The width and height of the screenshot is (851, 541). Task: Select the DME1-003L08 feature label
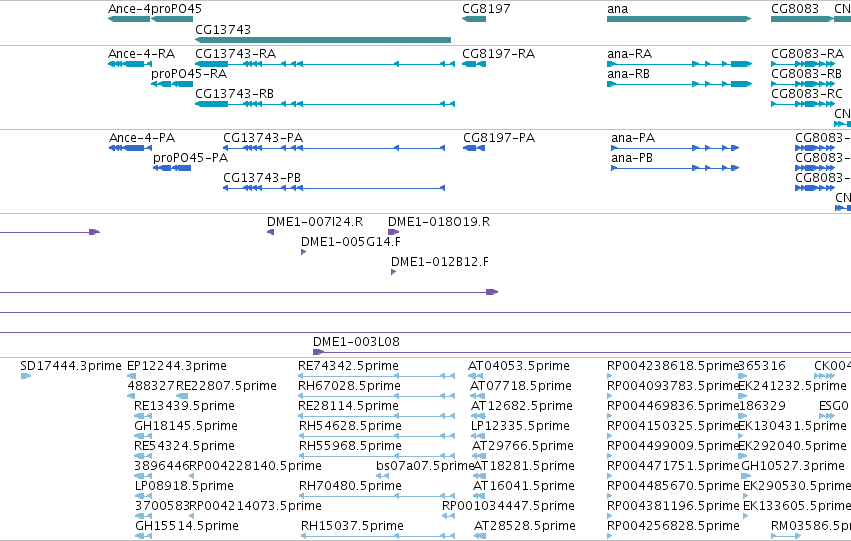(x=356, y=342)
